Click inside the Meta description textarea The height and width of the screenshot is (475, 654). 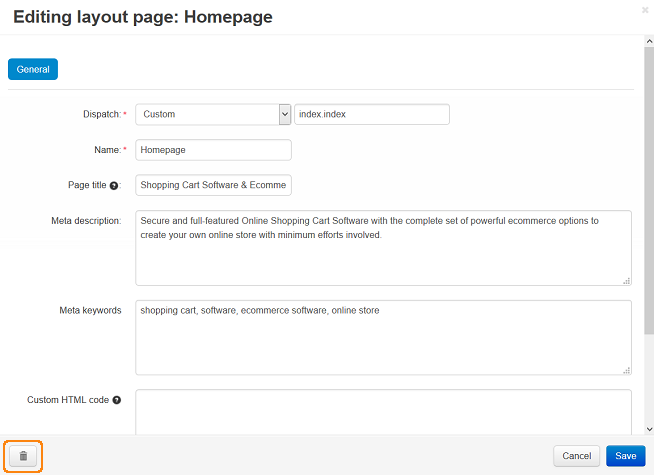pyautogui.click(x=383, y=248)
